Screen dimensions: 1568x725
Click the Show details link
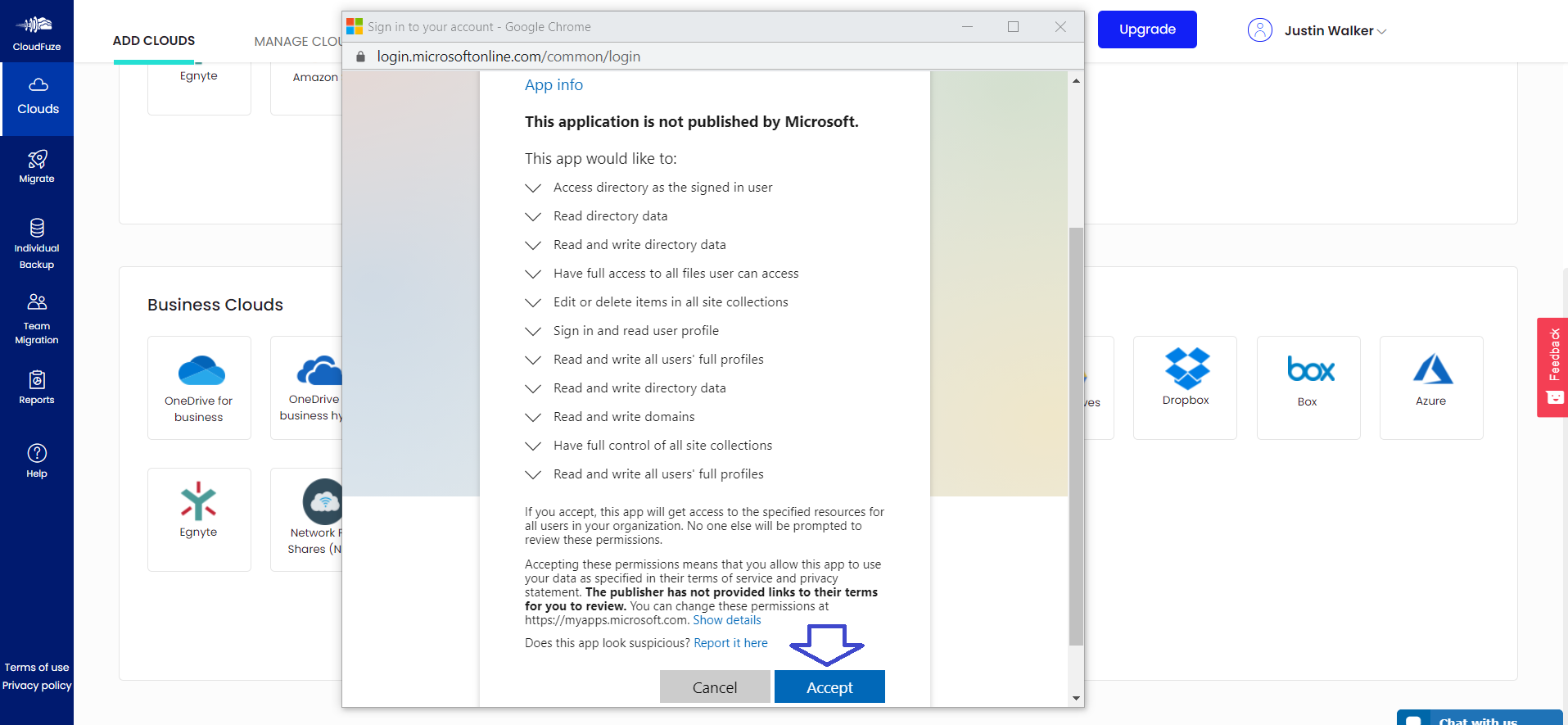click(727, 620)
